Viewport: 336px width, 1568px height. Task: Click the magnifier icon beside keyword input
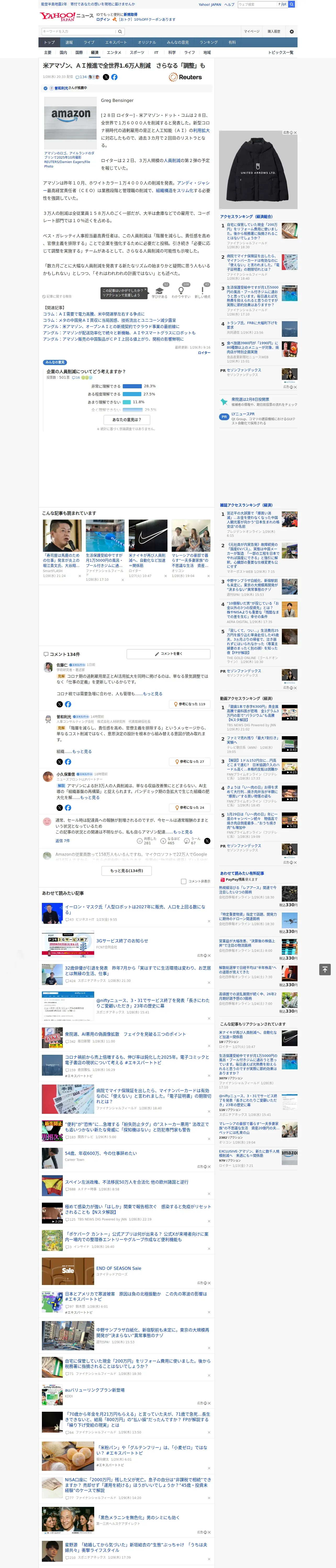click(x=120, y=31)
